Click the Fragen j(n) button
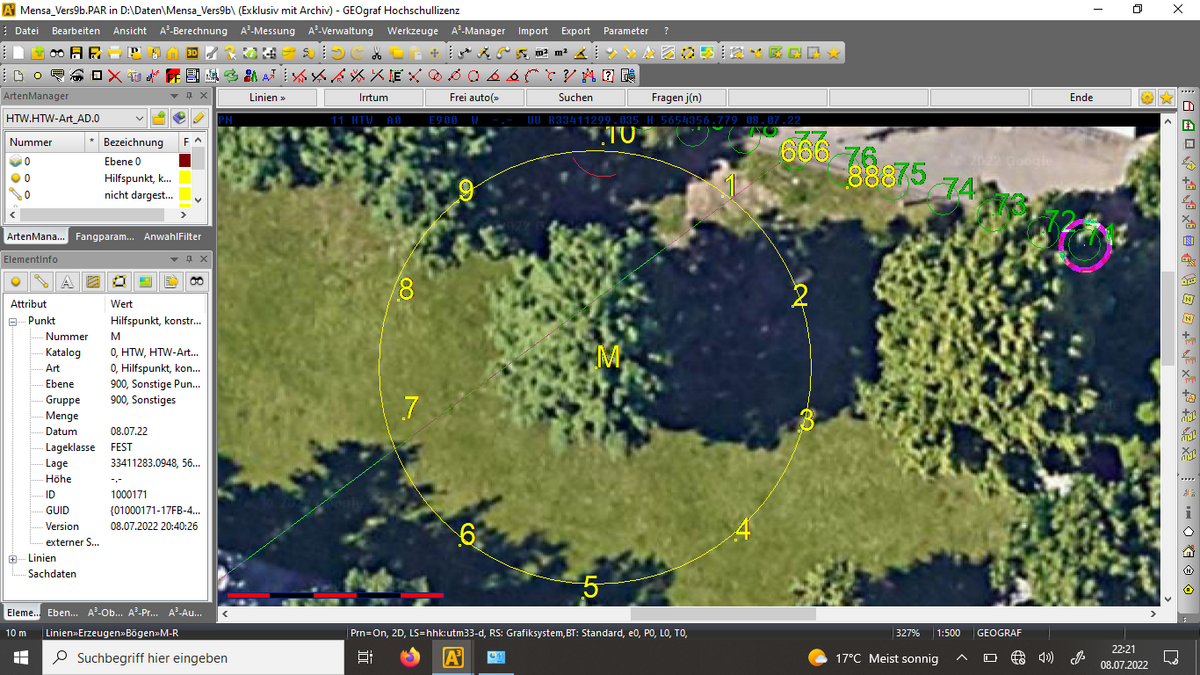The image size is (1200, 675). 677,97
